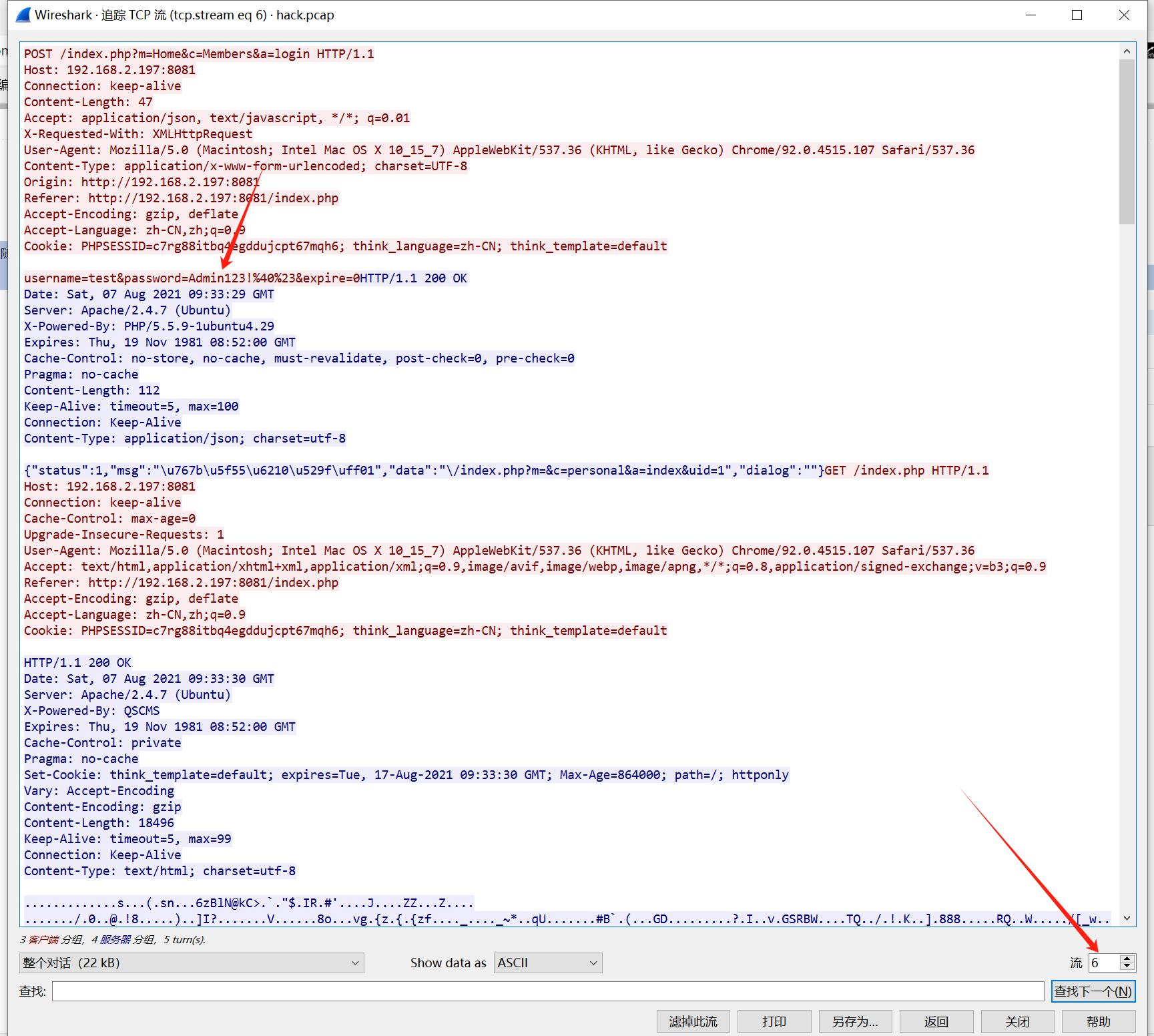Click the Upgrade-Insecure-Requests: 1 line
Viewport: 1154px width, 1036px height.
(x=124, y=535)
